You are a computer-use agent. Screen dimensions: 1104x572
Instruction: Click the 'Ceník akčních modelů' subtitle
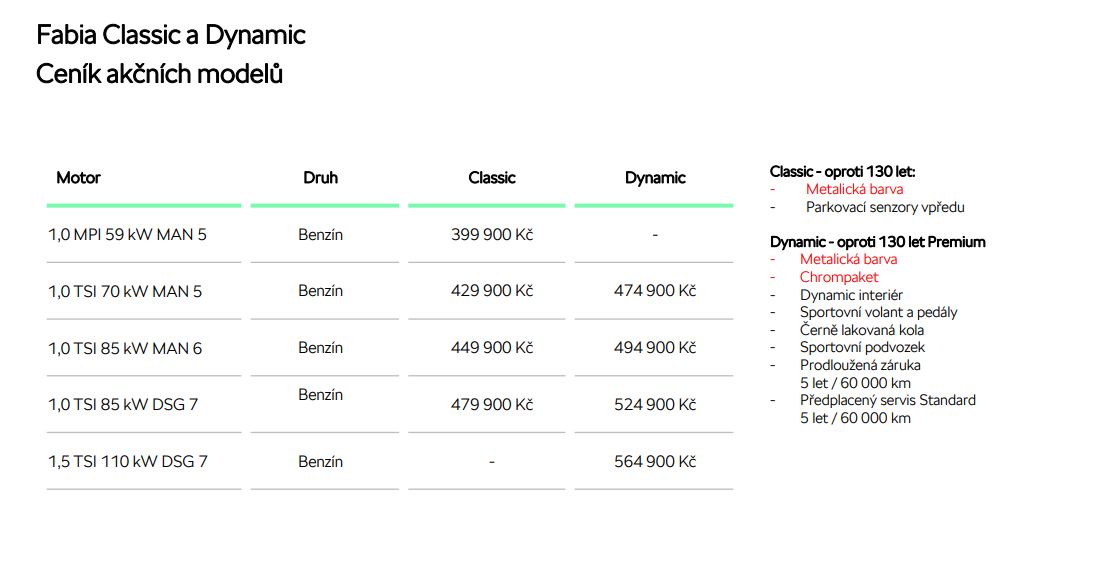click(159, 73)
